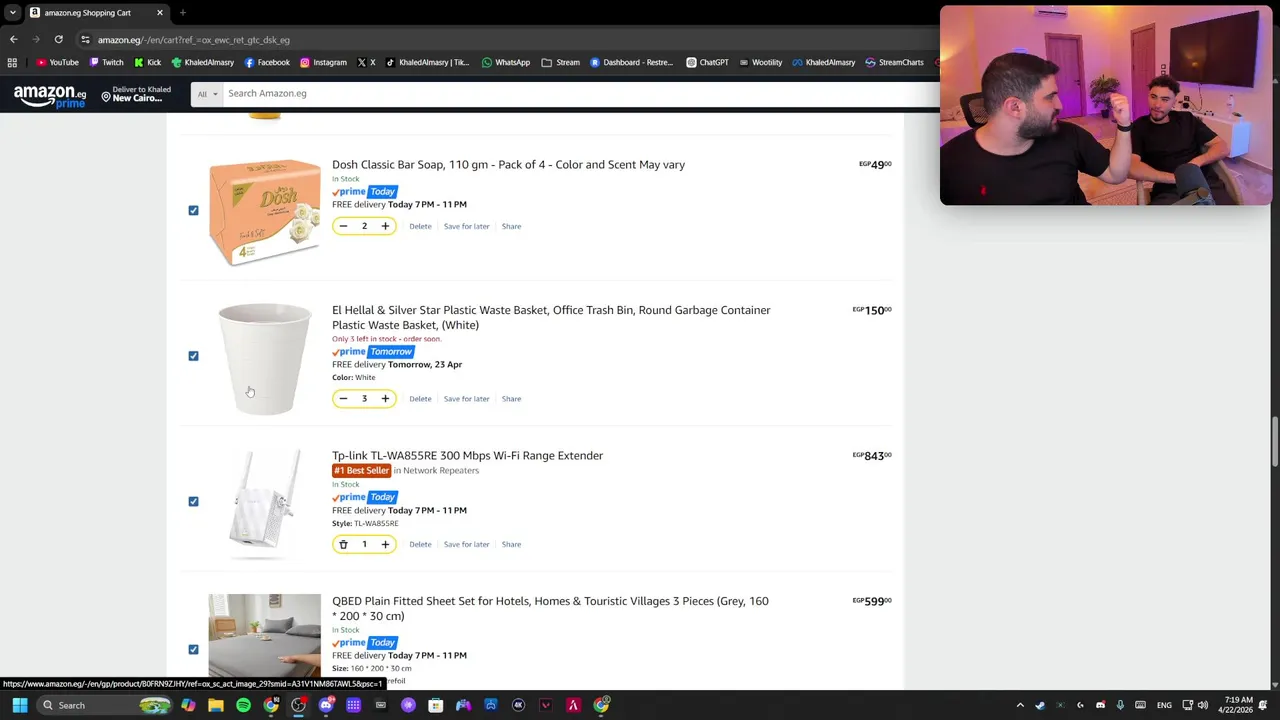Open the Instagram bookmark

(x=323, y=62)
